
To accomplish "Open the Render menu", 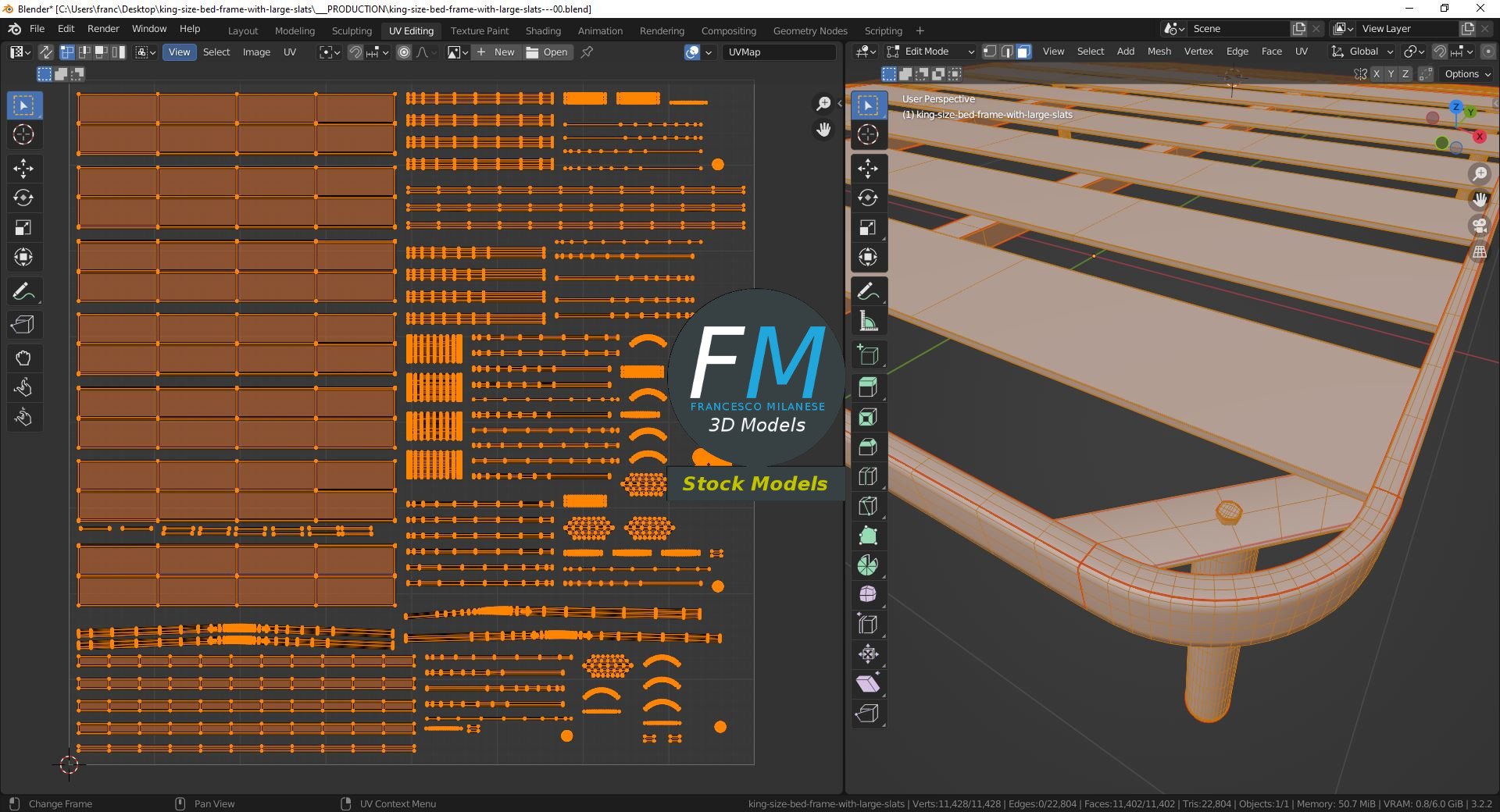I will tap(103, 29).
